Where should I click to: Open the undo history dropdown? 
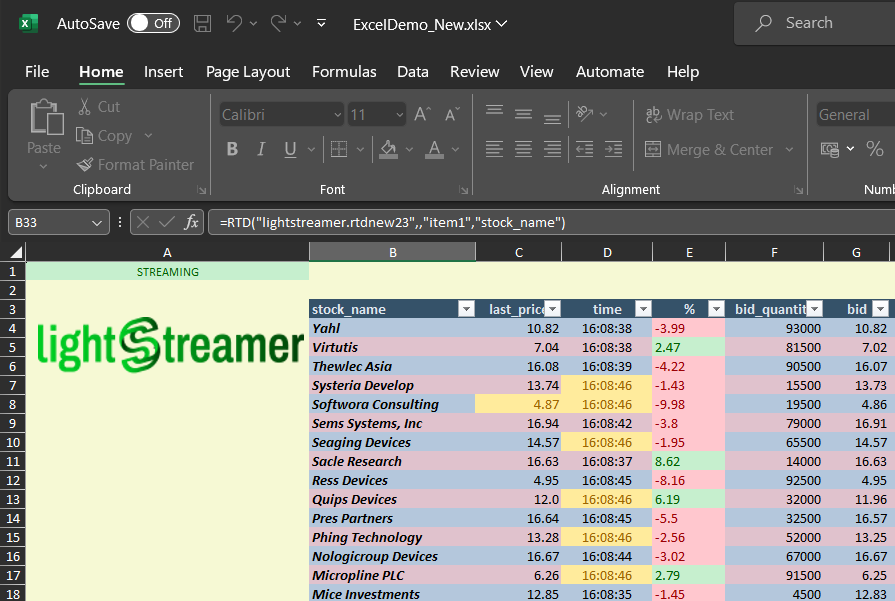pyautogui.click(x=253, y=23)
